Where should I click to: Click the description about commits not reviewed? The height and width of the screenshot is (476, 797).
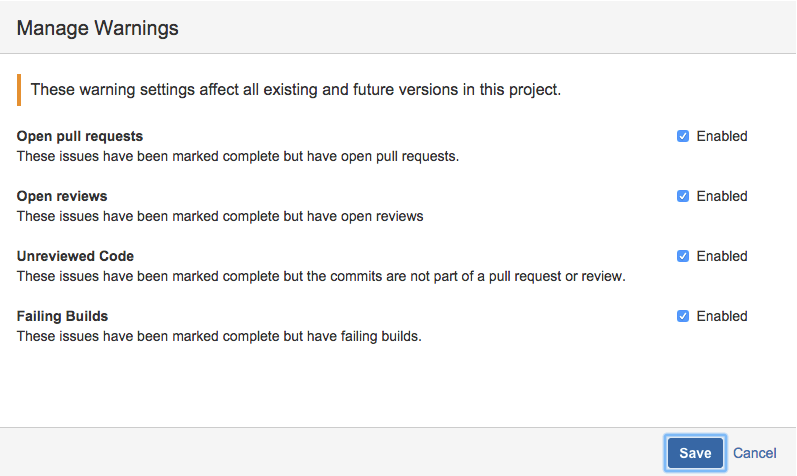tap(321, 277)
